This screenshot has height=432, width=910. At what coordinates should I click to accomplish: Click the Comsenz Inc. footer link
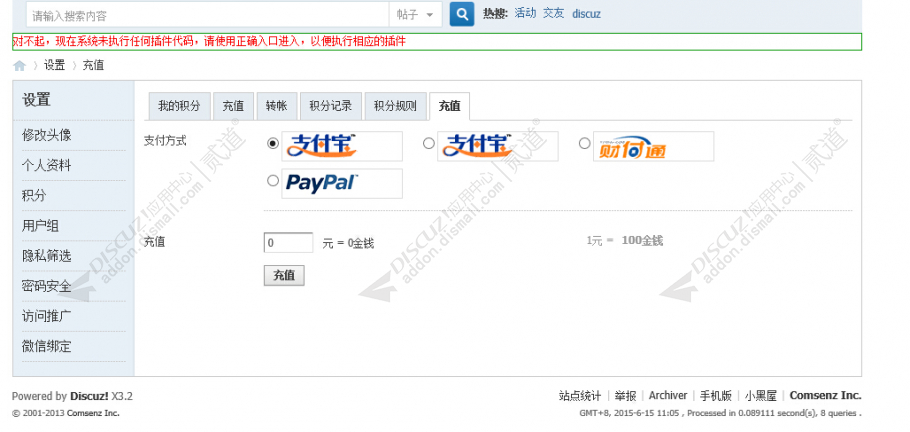pyautogui.click(x=825, y=395)
